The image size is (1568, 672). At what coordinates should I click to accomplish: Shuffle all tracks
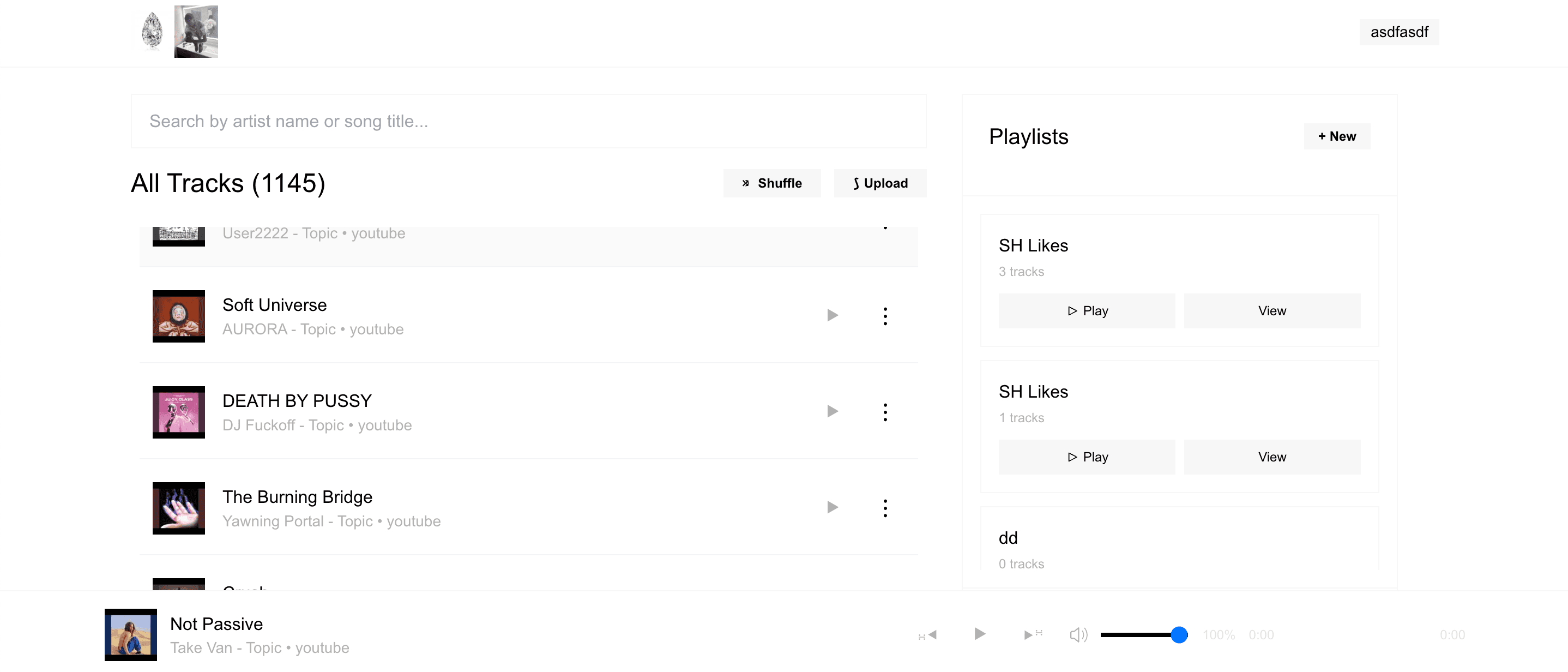click(771, 183)
